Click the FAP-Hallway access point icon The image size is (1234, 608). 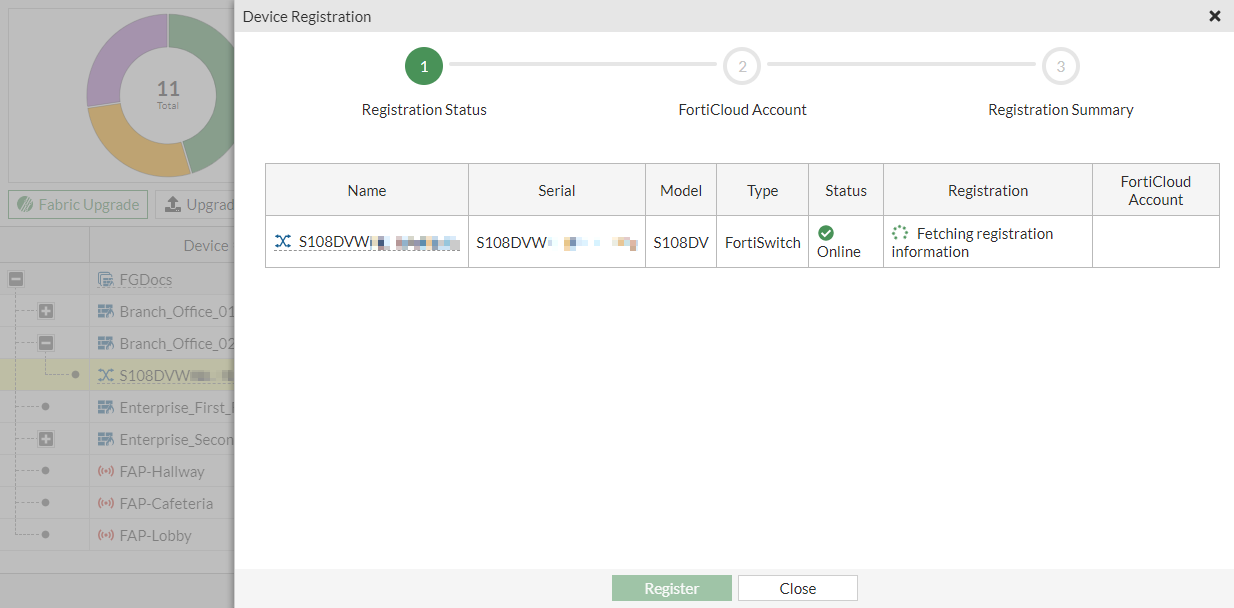click(105, 471)
